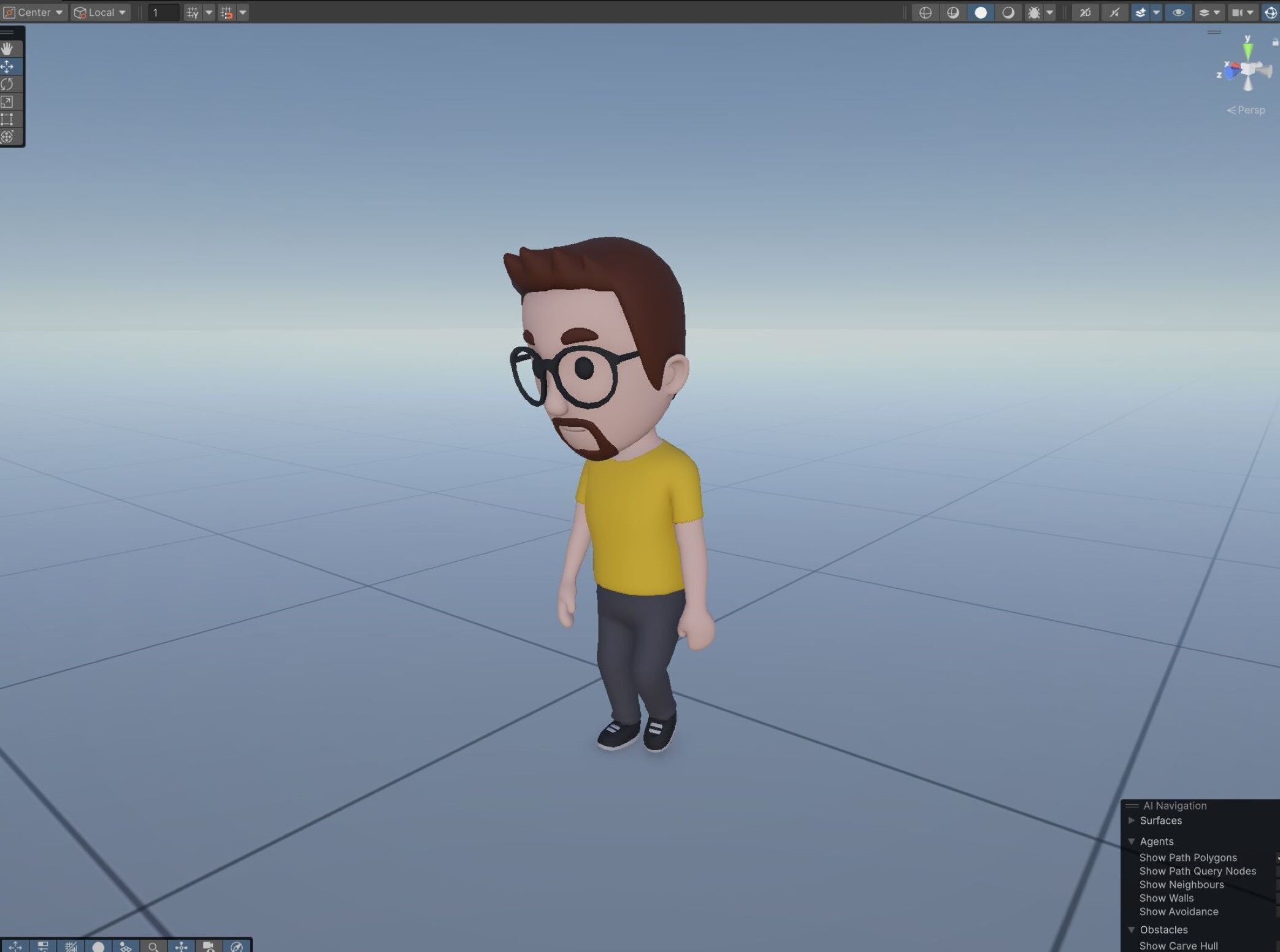Toggle scene effects (skybox, fog)
Viewport: 1280px width, 952px height.
point(1141,12)
